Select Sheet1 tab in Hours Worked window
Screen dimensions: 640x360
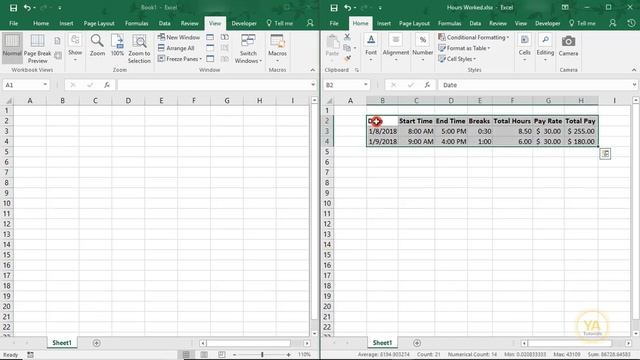point(382,343)
